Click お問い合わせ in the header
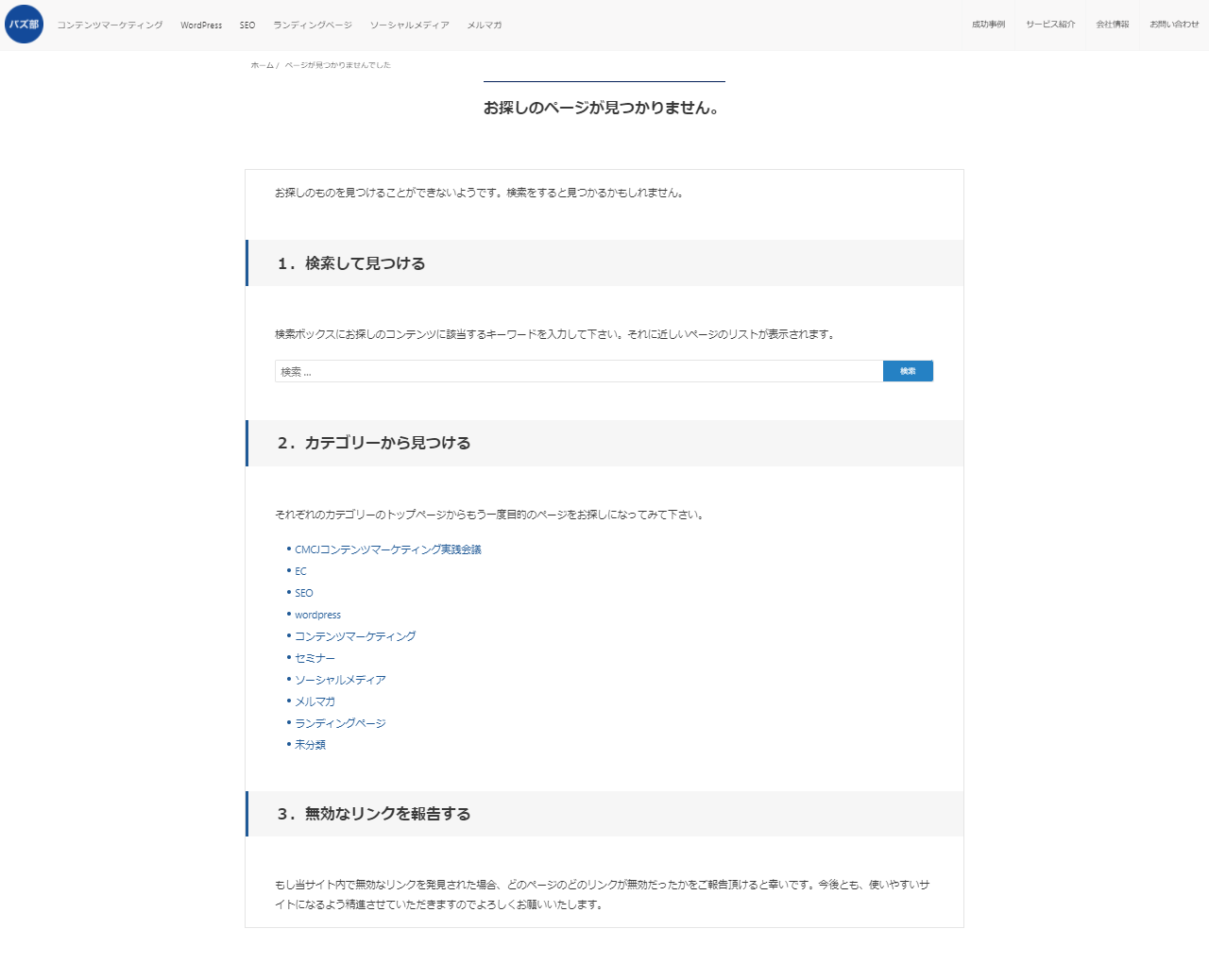The height and width of the screenshot is (980, 1209). (1174, 25)
